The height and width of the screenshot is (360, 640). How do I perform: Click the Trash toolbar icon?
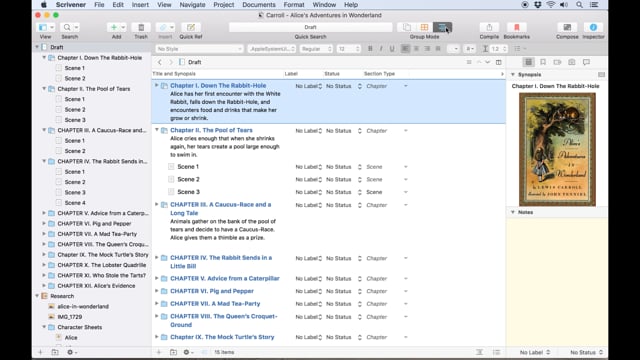[141, 27]
